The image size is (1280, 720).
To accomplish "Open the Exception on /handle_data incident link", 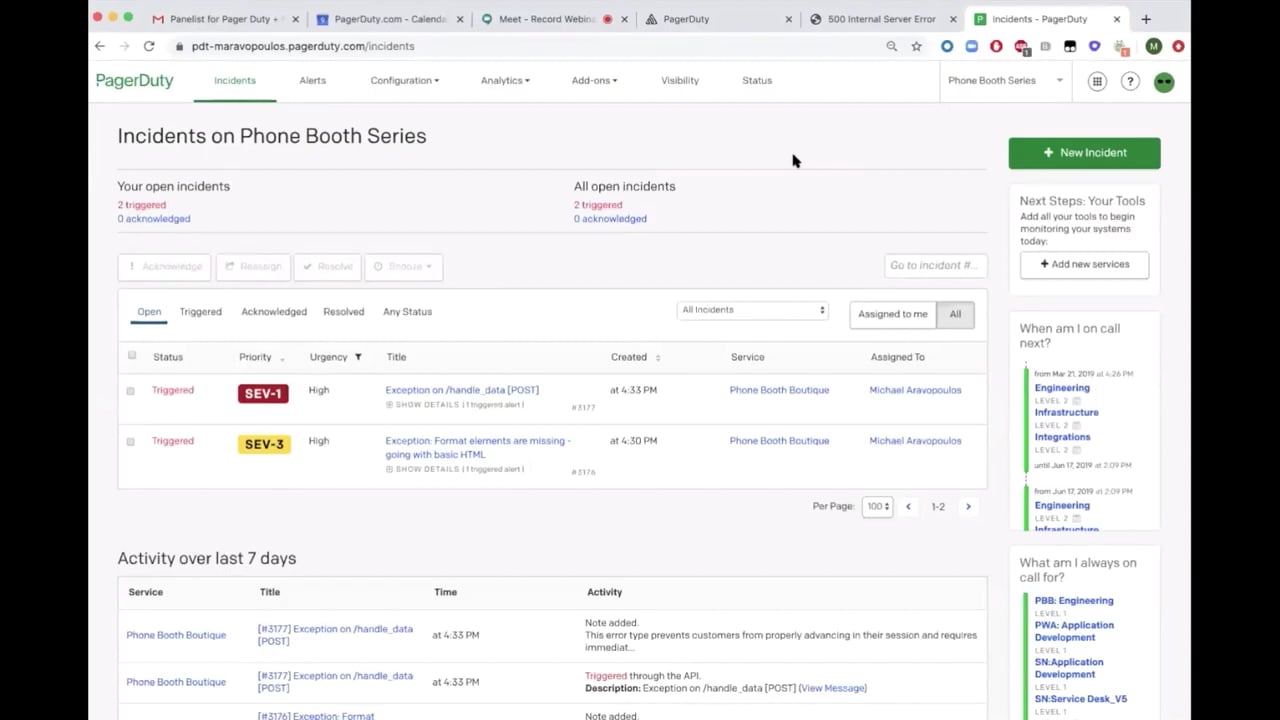I will 462,390.
